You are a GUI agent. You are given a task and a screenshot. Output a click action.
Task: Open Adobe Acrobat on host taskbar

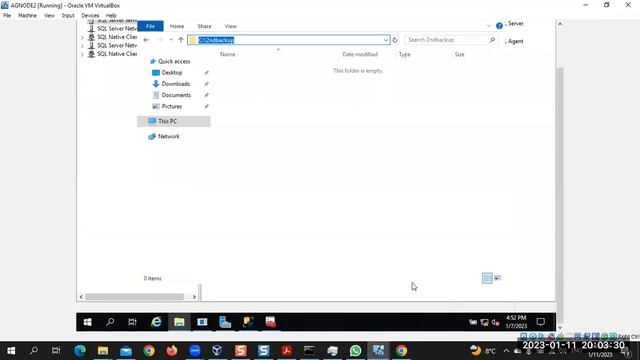287,351
